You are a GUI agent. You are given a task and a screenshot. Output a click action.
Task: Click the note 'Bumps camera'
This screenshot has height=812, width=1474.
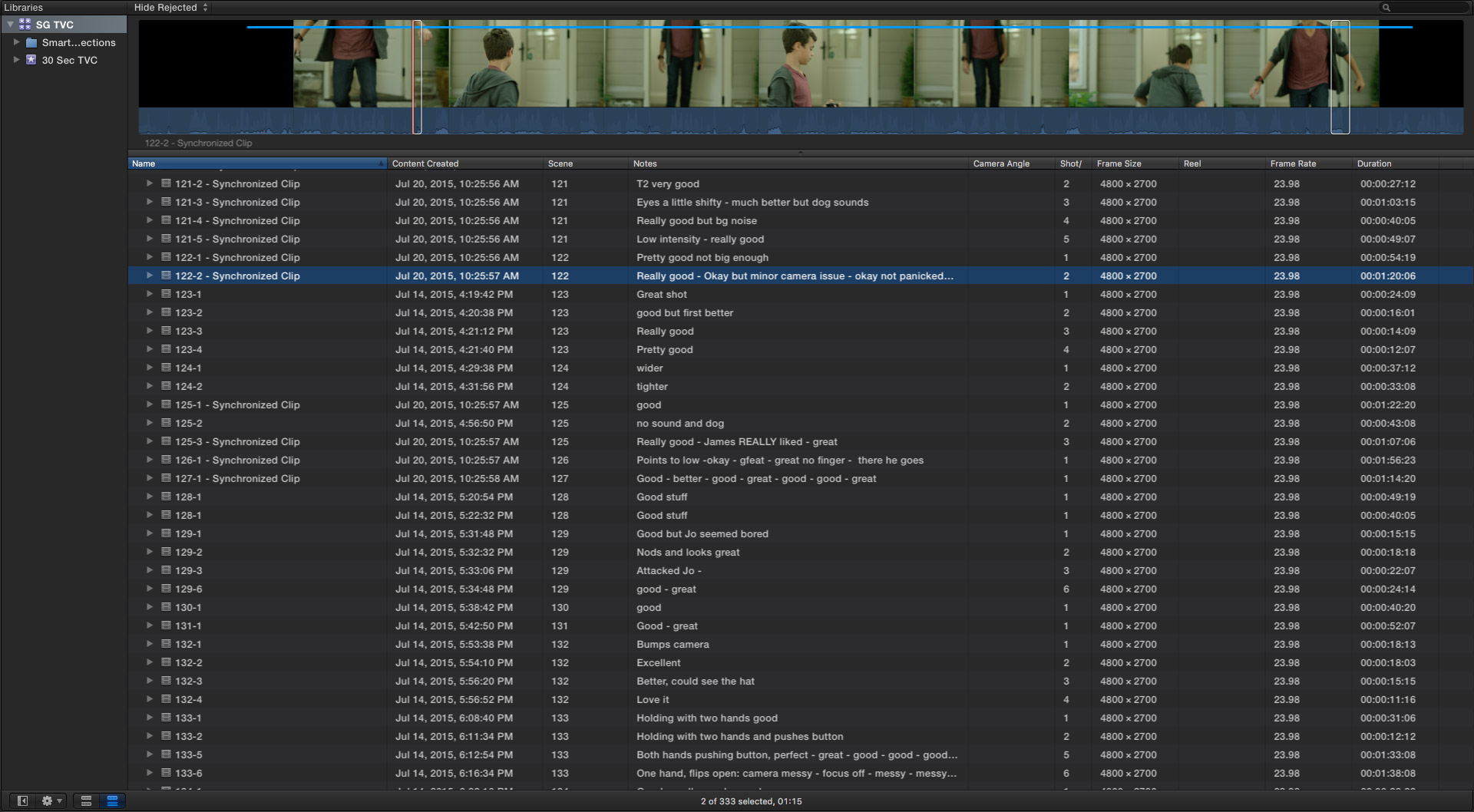point(673,644)
